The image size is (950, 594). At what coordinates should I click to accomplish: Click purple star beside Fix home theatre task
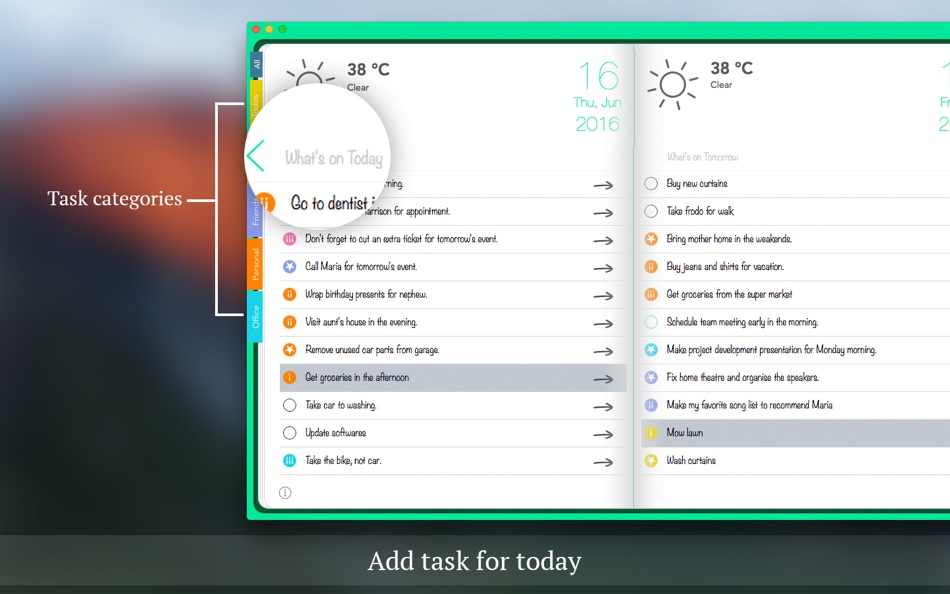point(651,377)
